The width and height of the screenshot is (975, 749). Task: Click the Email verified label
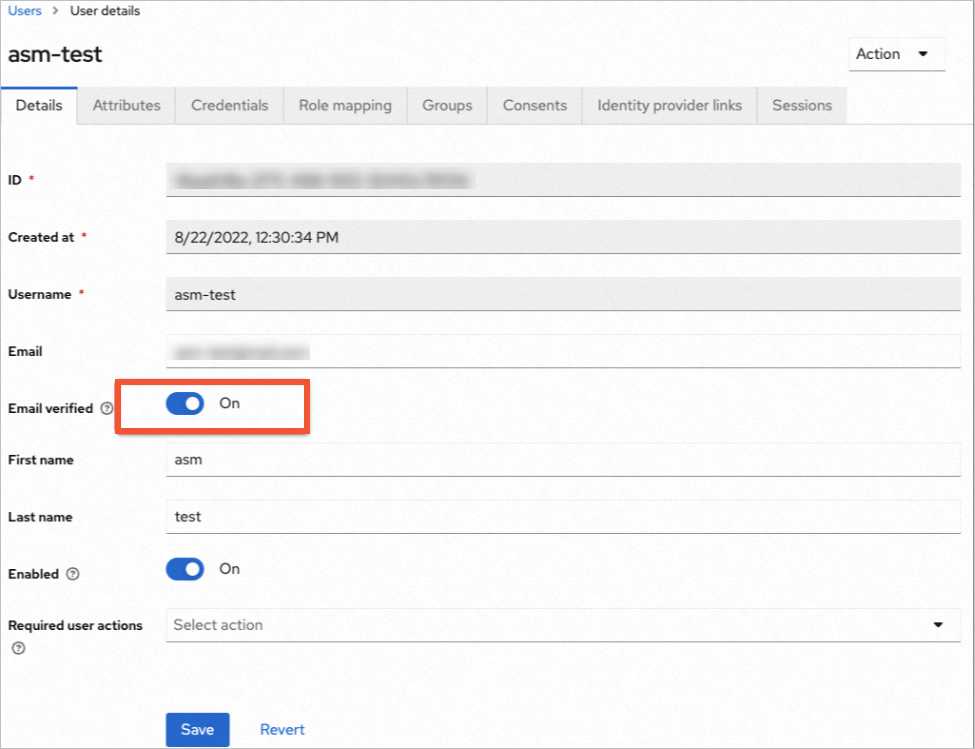coord(50,408)
